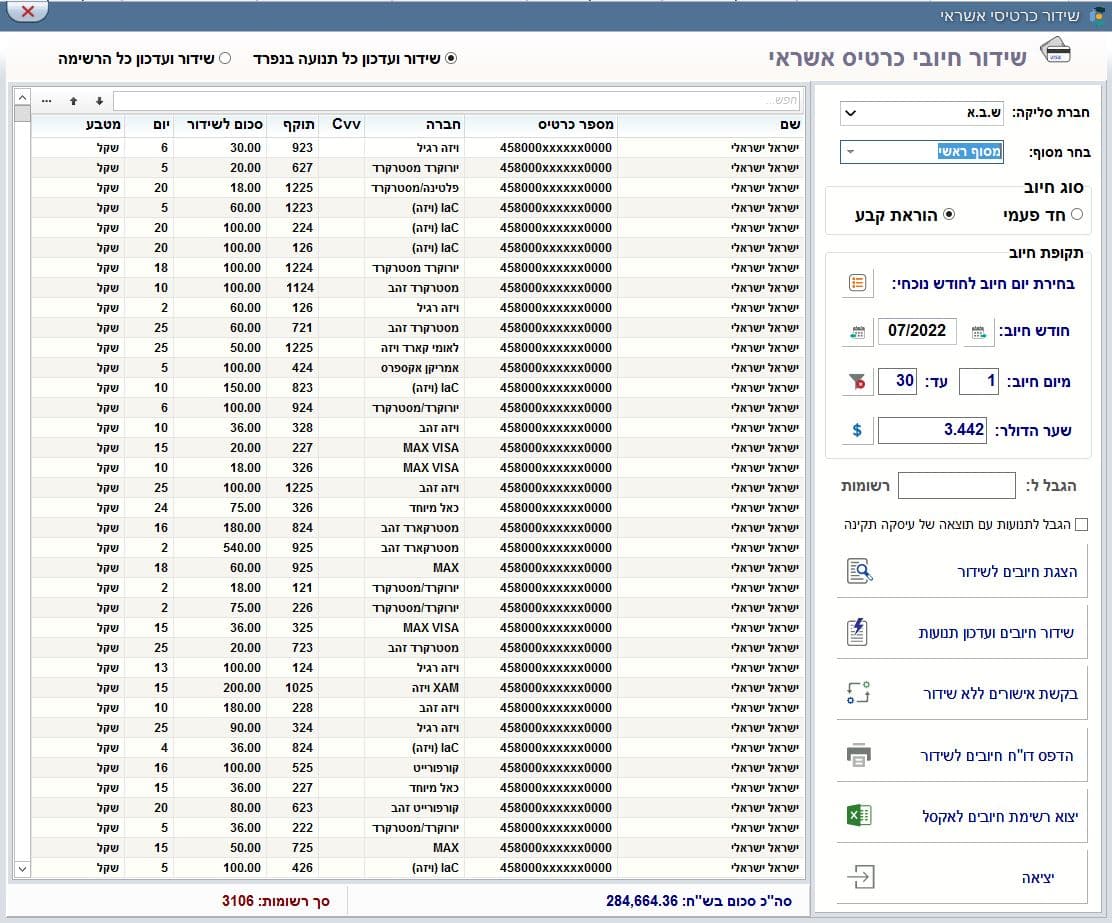Click the dollar rate refresh icon
This screenshot has width=1112, height=923.
coord(857,430)
